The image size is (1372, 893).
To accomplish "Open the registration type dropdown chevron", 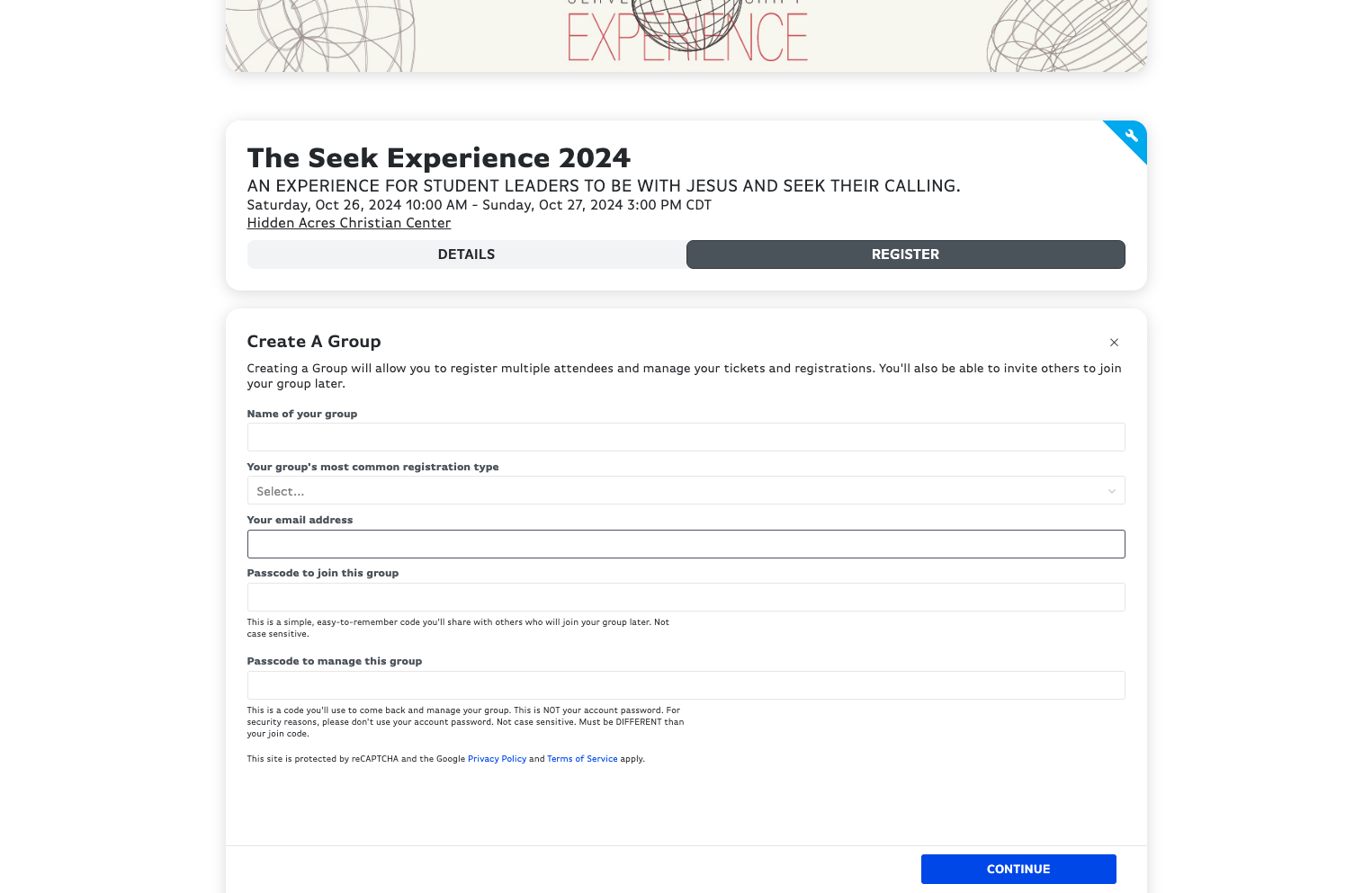I will coord(1111,491).
